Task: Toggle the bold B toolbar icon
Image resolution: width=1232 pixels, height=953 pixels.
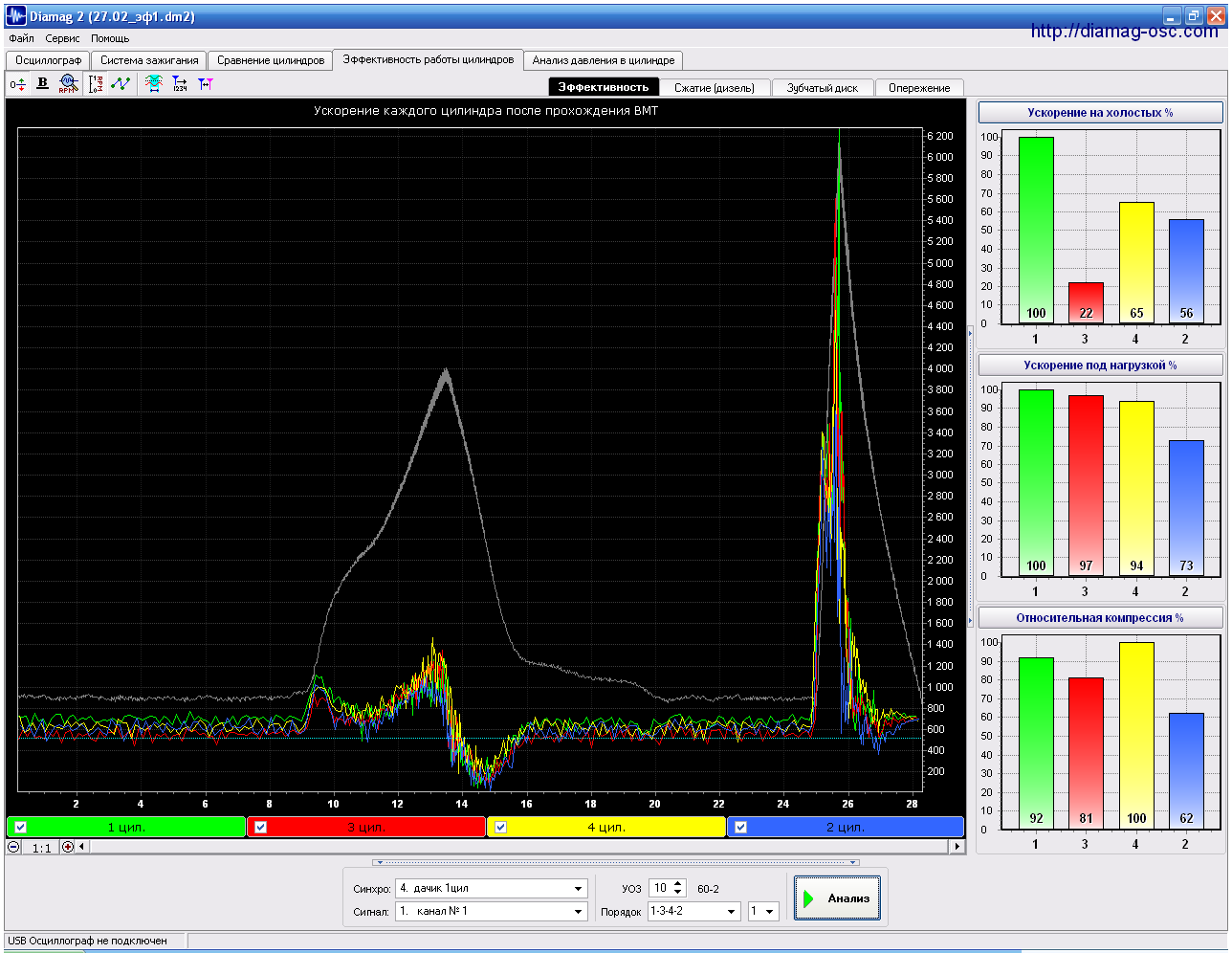Action: pyautogui.click(x=42, y=84)
